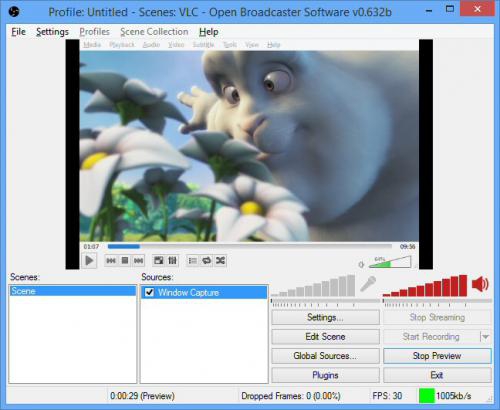Screen dimensions: 500x410
Task: Open VLC Playback menu in preview
Action: click(122, 45)
